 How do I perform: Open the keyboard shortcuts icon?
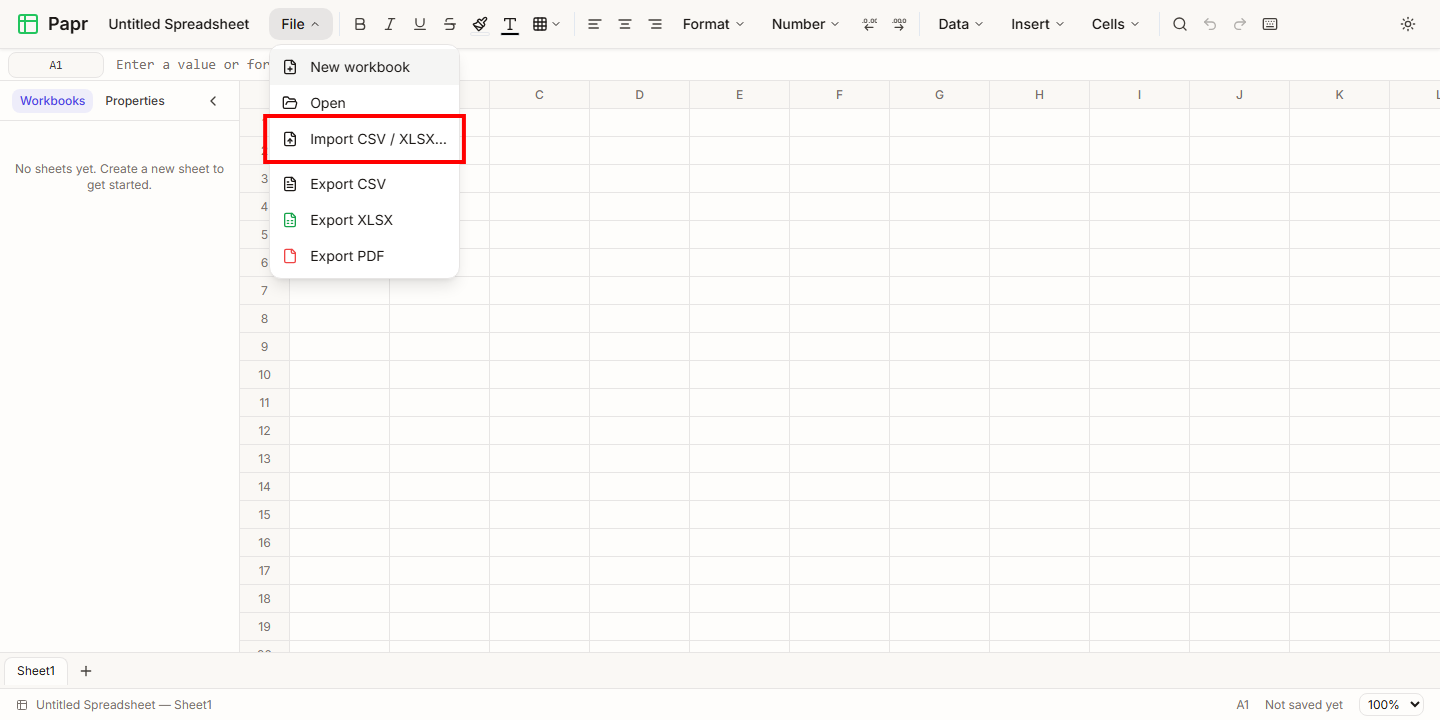pyautogui.click(x=1270, y=24)
